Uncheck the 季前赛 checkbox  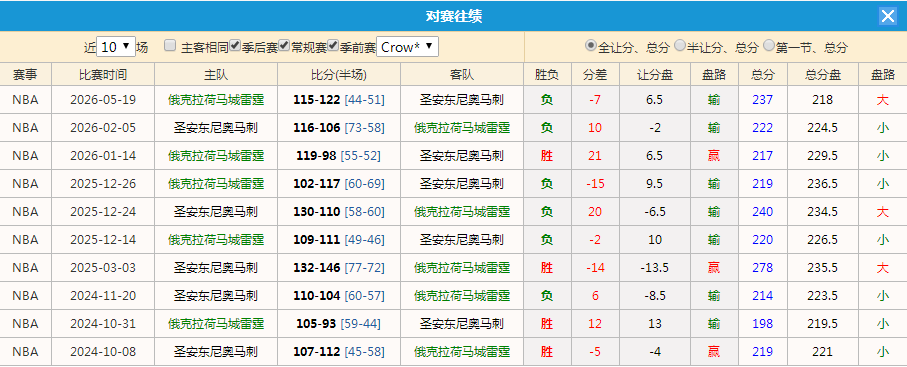pos(333,46)
